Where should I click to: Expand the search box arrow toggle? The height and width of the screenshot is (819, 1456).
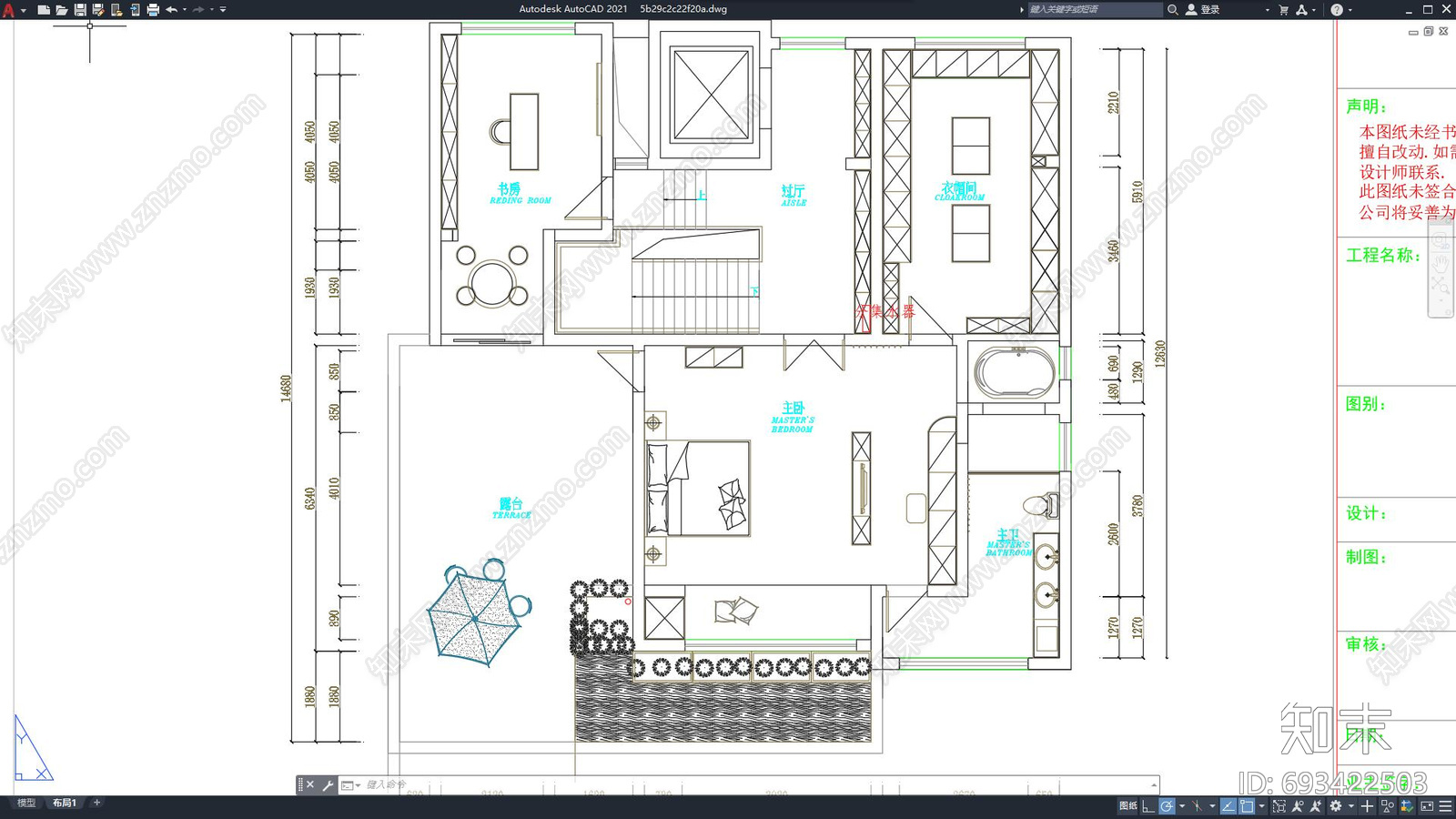tap(1021, 9)
